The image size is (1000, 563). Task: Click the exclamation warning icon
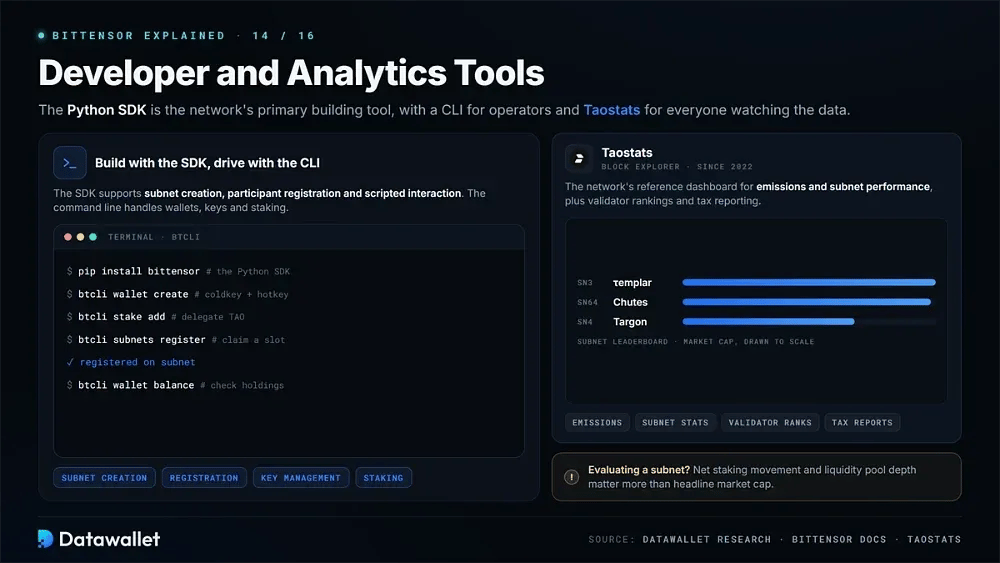coord(571,477)
